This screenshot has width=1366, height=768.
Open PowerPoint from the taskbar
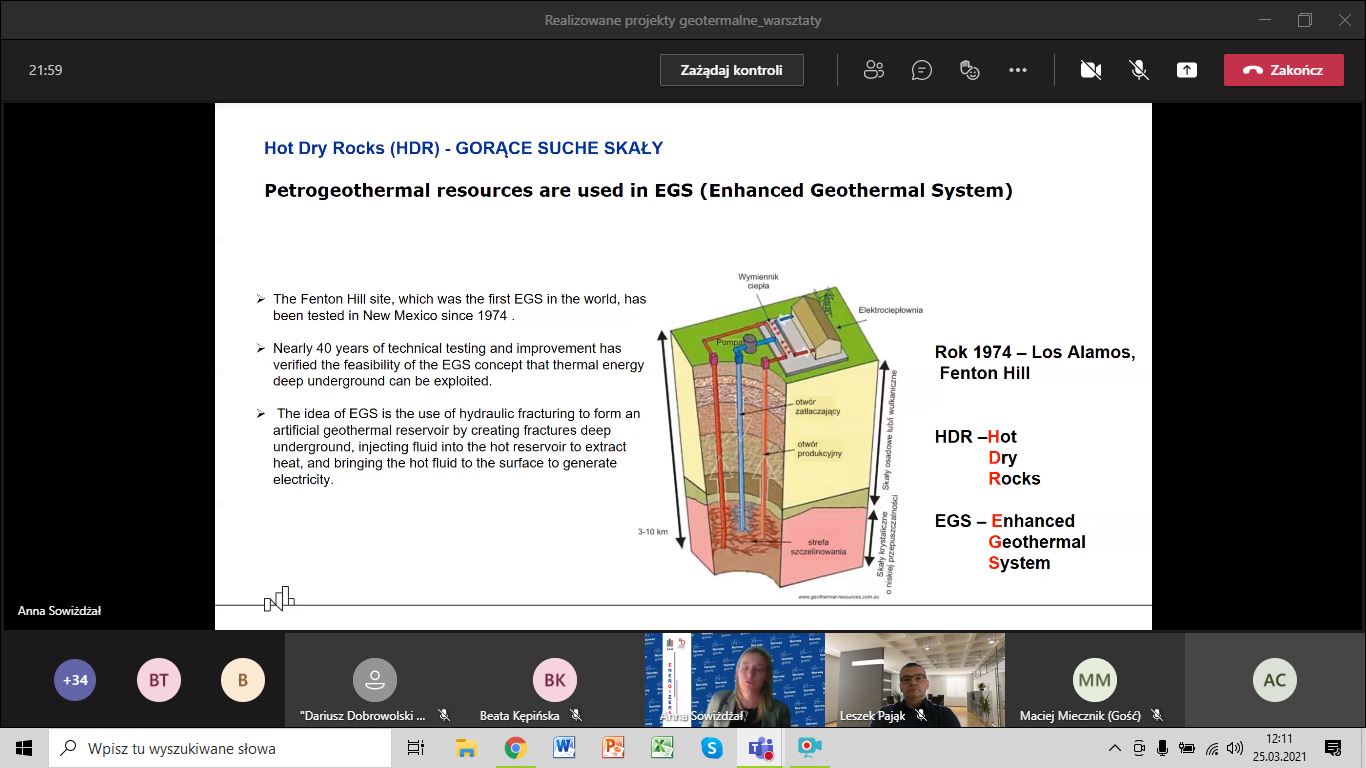(x=613, y=748)
